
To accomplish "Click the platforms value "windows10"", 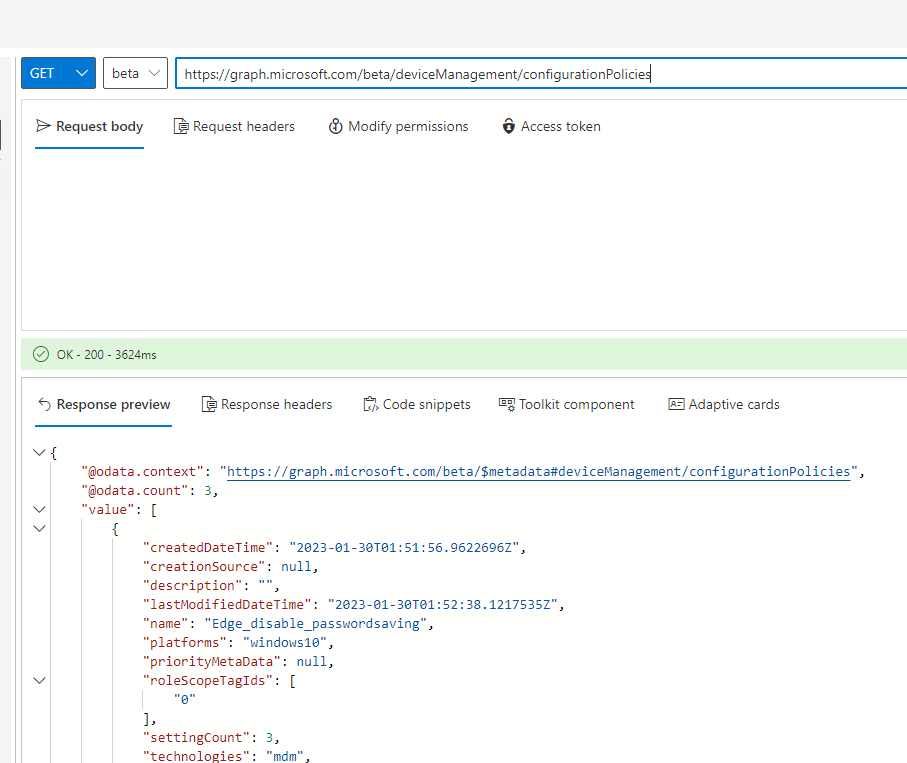I will [285, 643].
